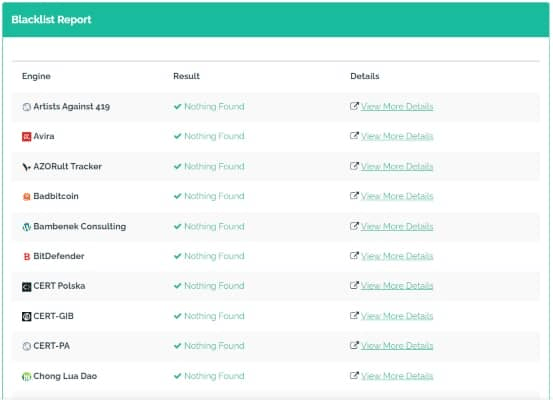Click the orange Badbitcoin engine icon
553x400 pixels.
tap(26, 196)
